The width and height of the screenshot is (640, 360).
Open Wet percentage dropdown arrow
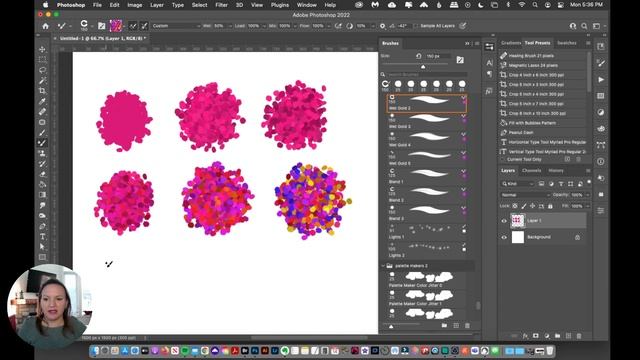pyautogui.click(x=230, y=26)
